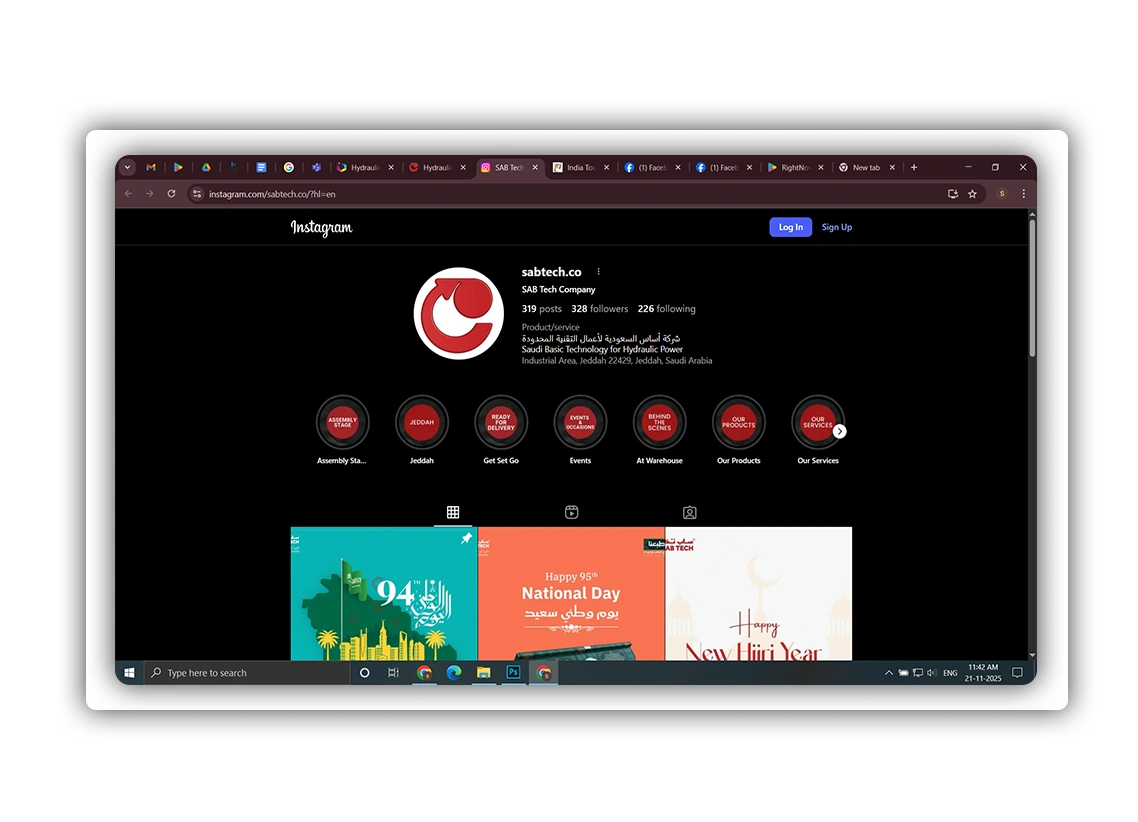Click the Instagram logo in the header

[321, 228]
